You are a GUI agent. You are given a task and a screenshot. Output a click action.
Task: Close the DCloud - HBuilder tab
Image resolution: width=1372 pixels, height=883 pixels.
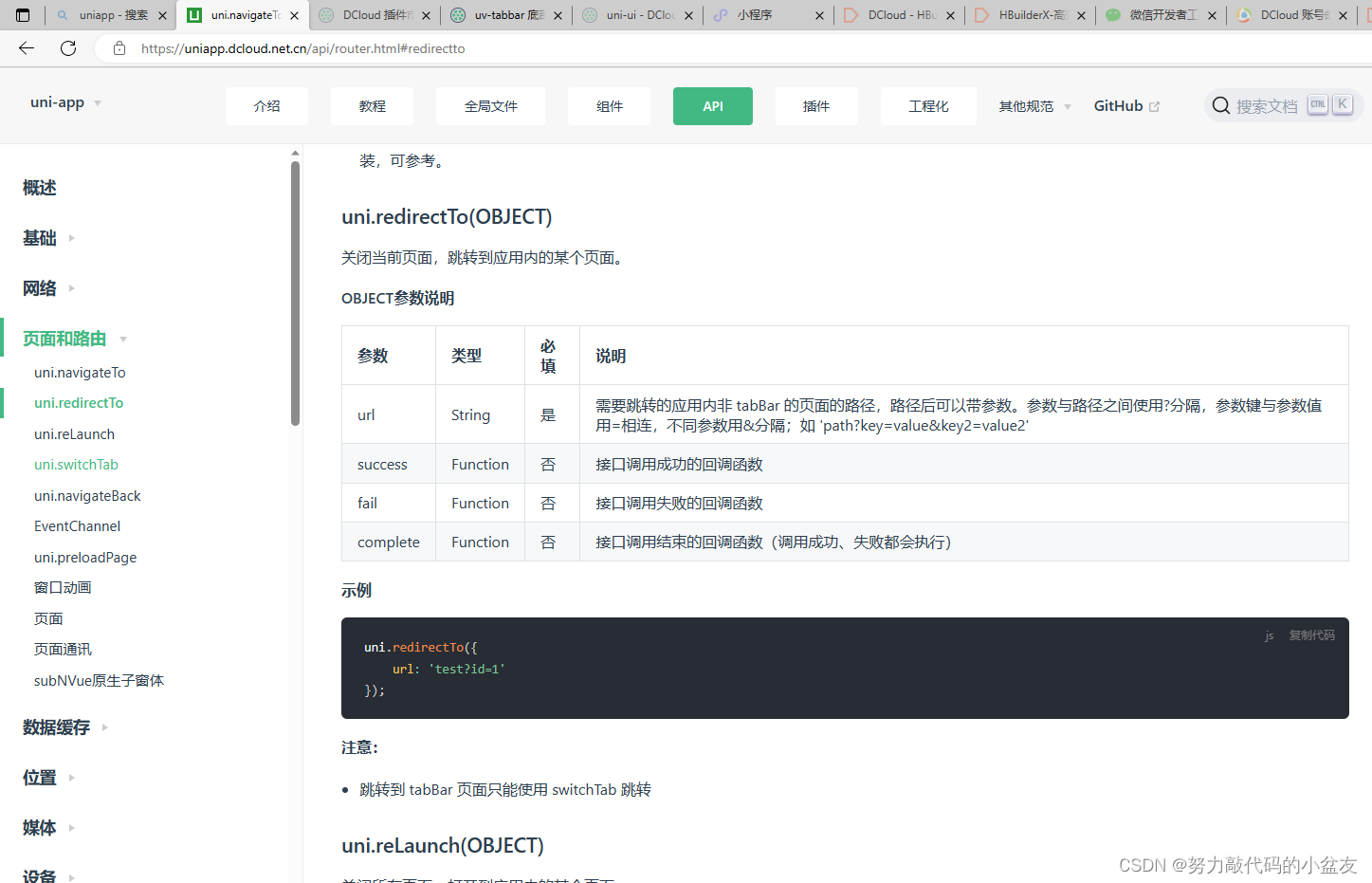(950, 15)
